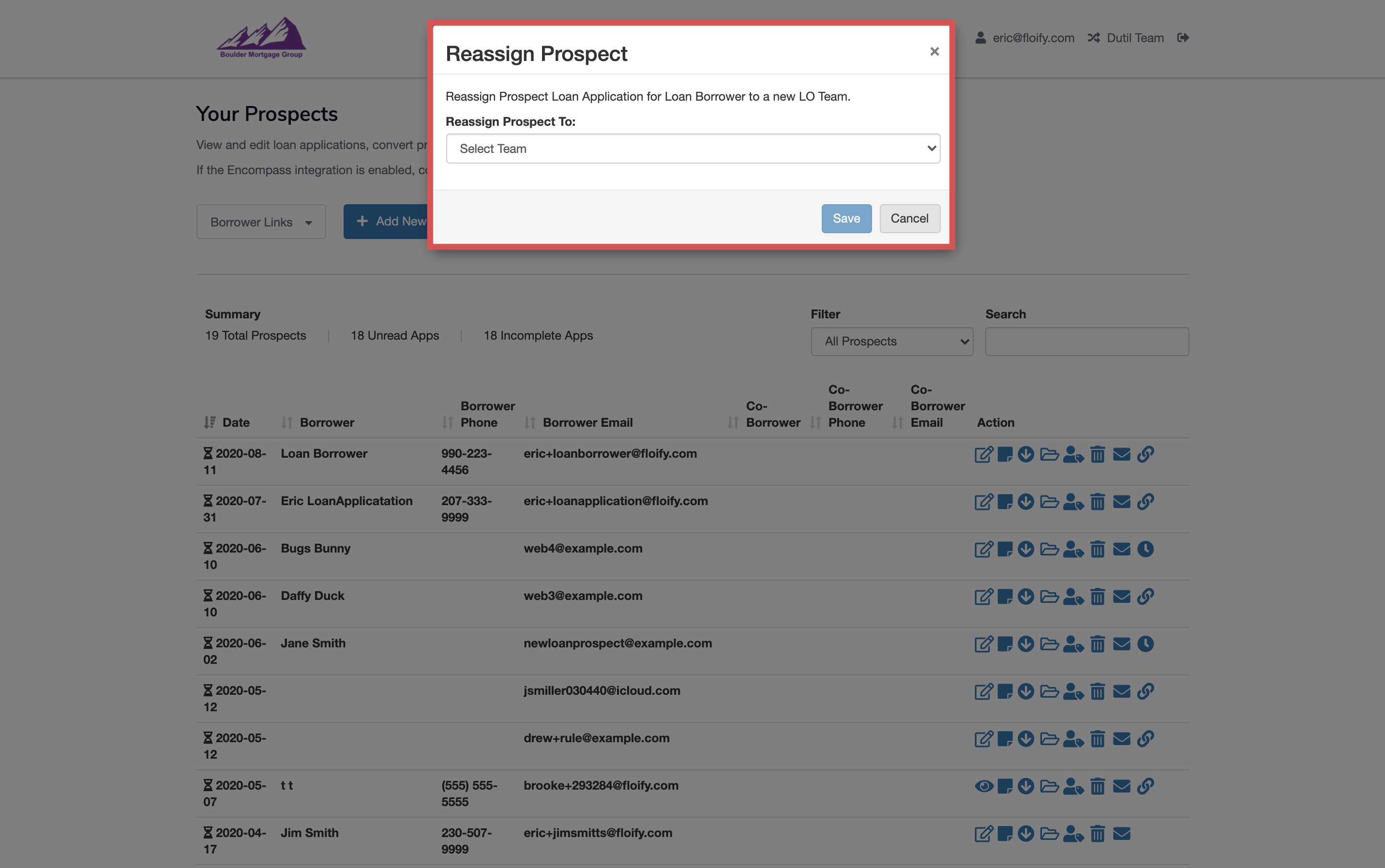Delete the Loan Borrower prospect
1385x868 pixels.
coord(1098,454)
